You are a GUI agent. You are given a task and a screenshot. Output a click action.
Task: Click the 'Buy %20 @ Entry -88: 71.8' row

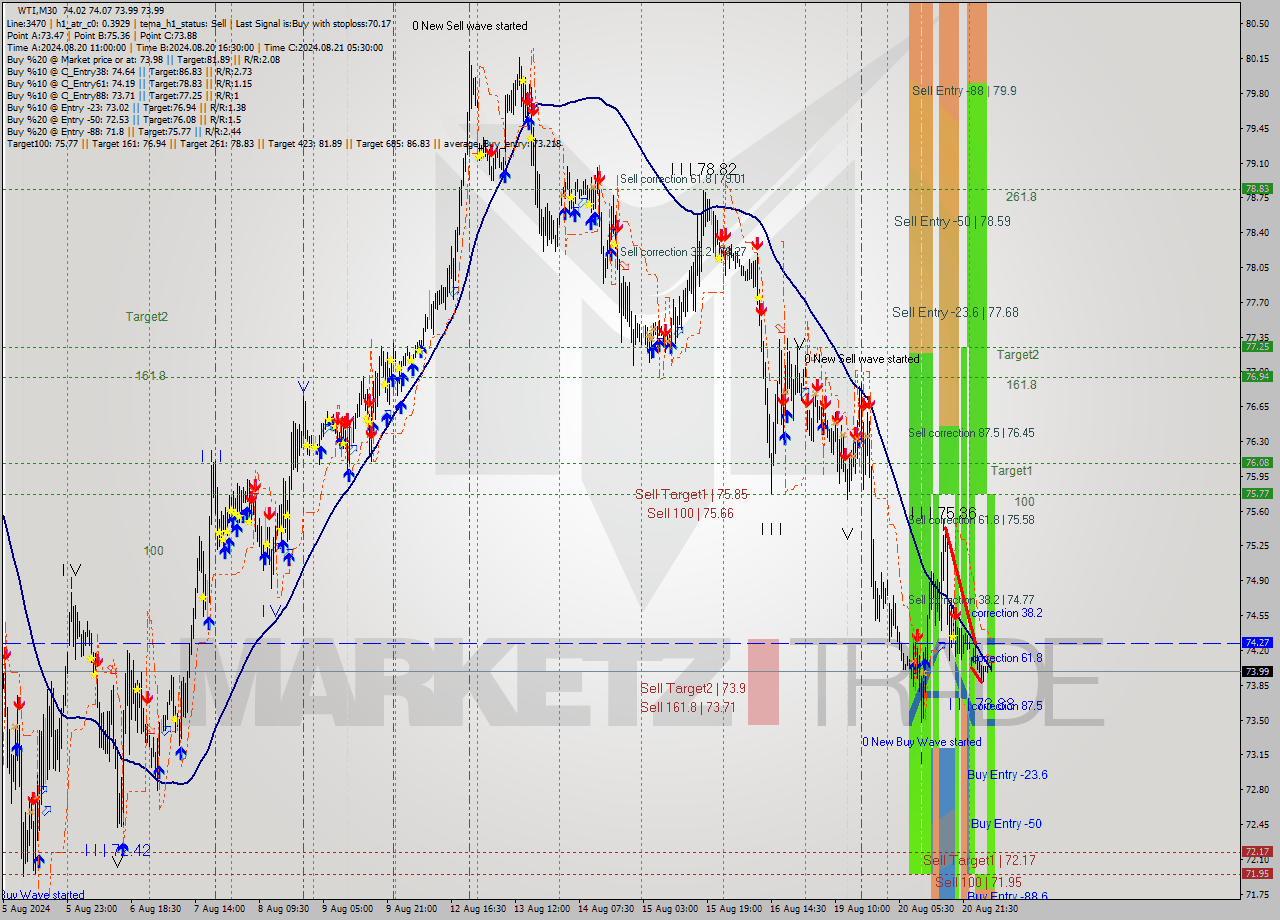coord(123,131)
